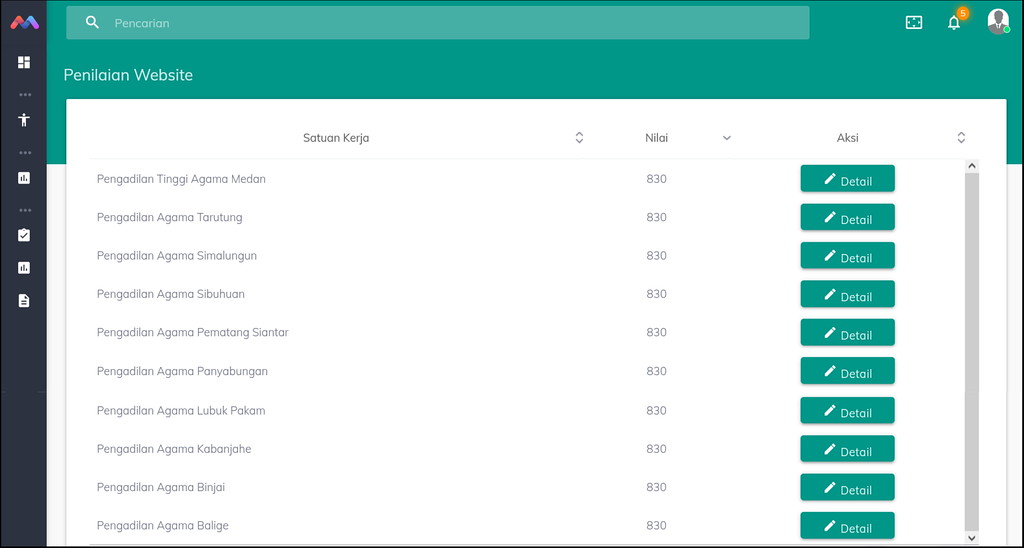Click the Nilai column header label

tap(656, 138)
